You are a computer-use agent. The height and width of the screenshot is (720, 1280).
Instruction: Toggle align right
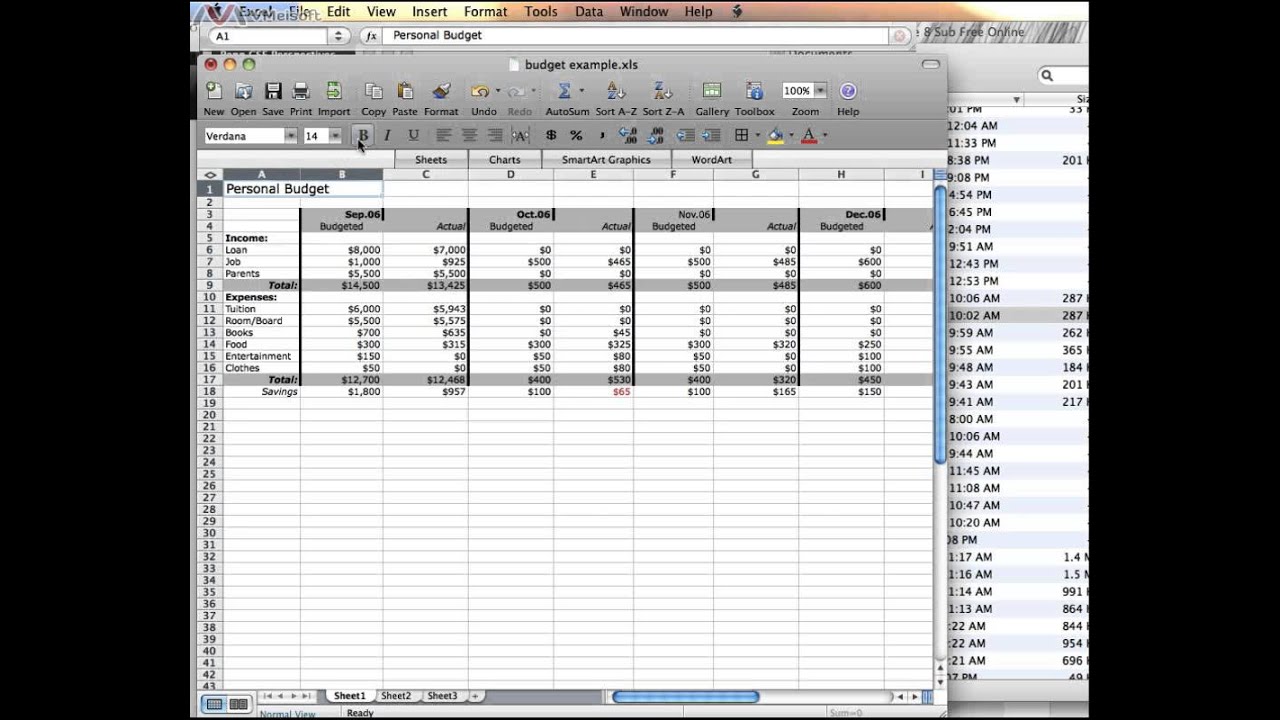pyautogui.click(x=494, y=135)
